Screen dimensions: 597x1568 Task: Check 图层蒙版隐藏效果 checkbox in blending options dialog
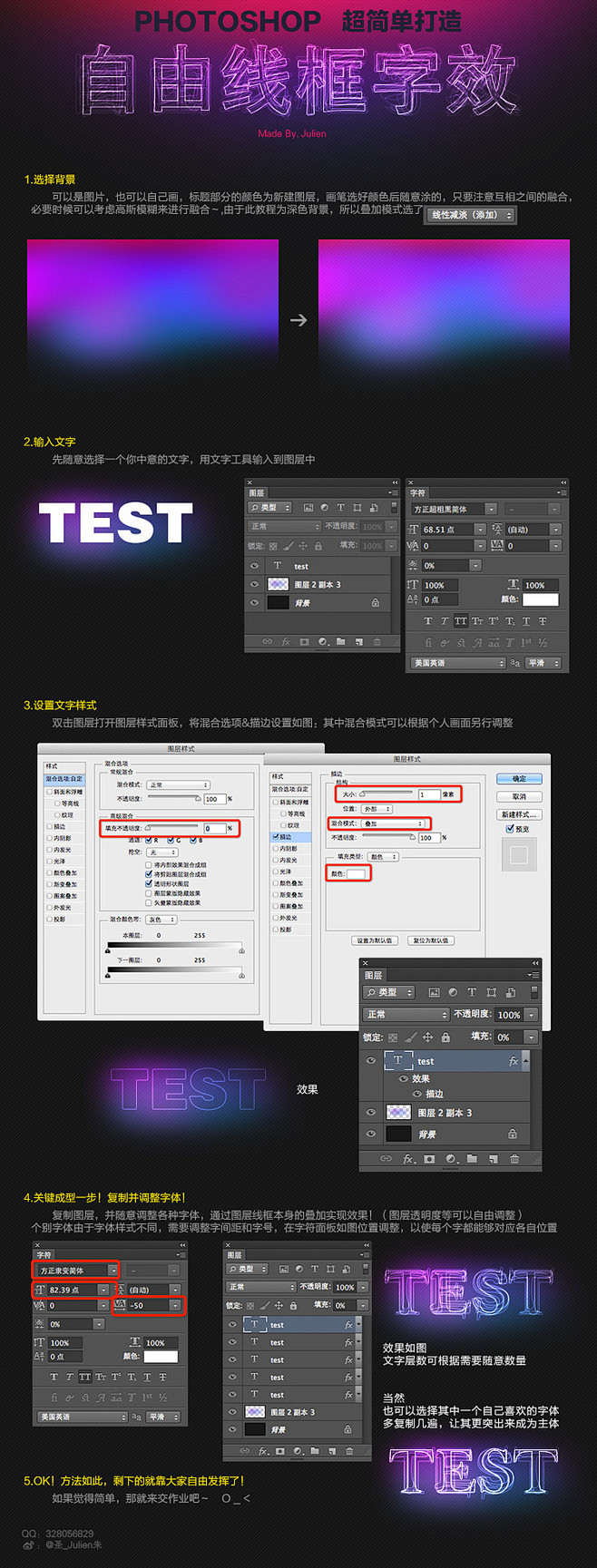pos(148,893)
